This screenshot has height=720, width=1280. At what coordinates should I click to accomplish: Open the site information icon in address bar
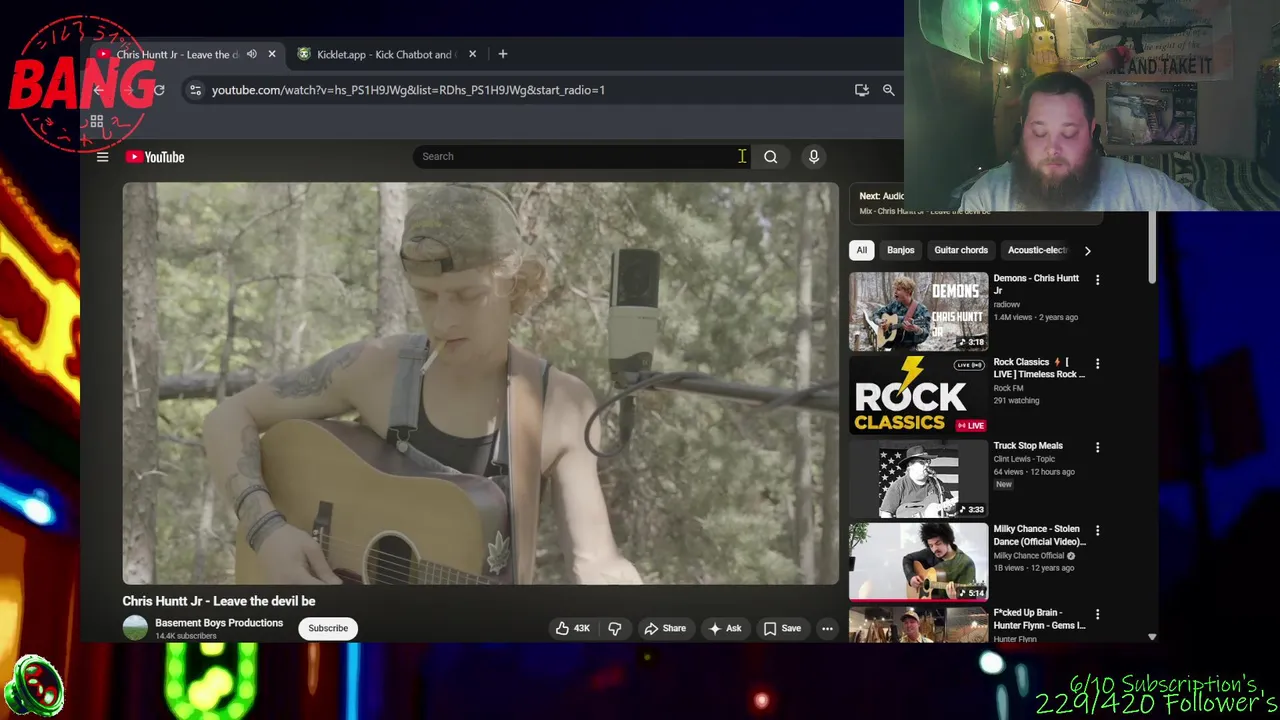click(x=195, y=90)
